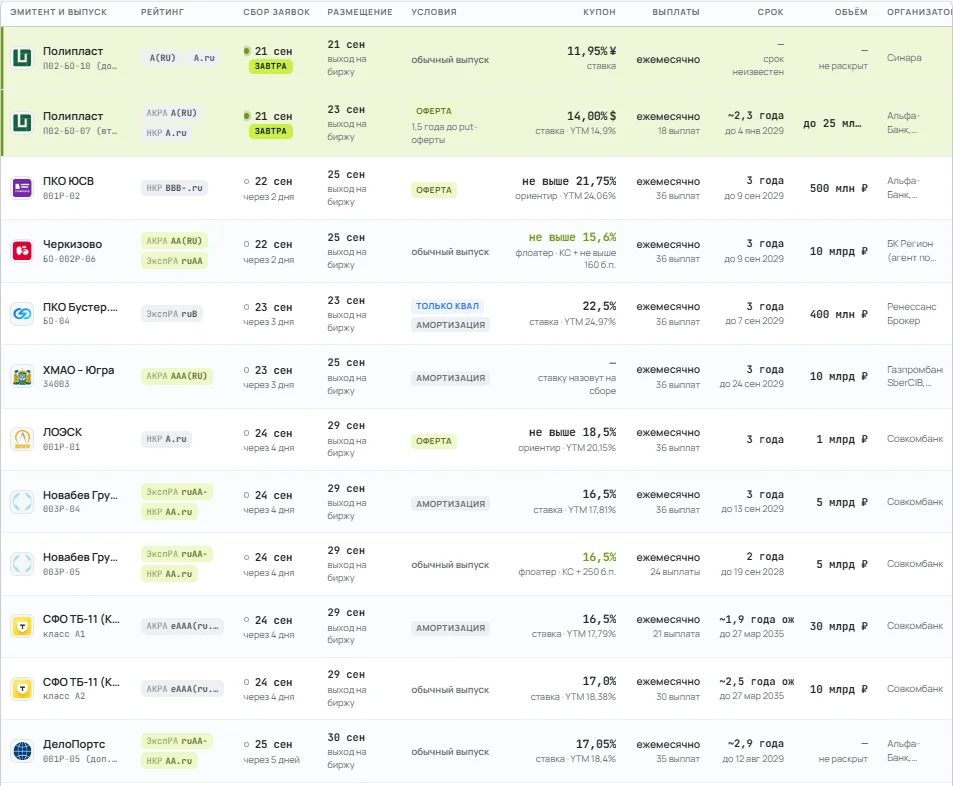953x786 pixels.
Task: Open the ПКО ЮСВ issuer name link
Action: 68,181
